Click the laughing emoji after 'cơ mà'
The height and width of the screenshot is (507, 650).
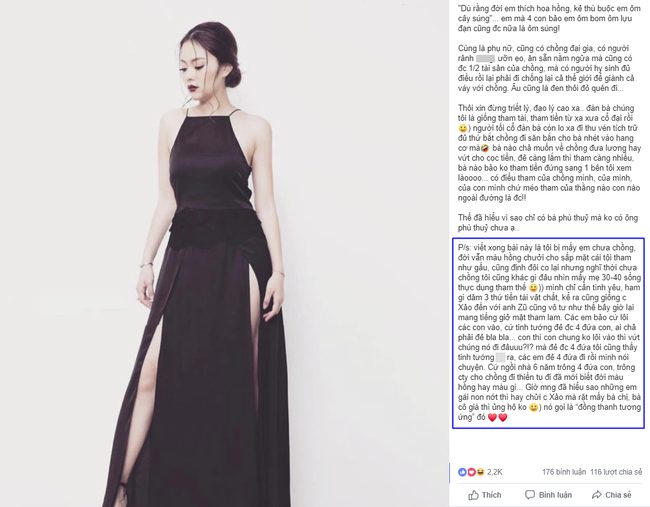(x=485, y=148)
